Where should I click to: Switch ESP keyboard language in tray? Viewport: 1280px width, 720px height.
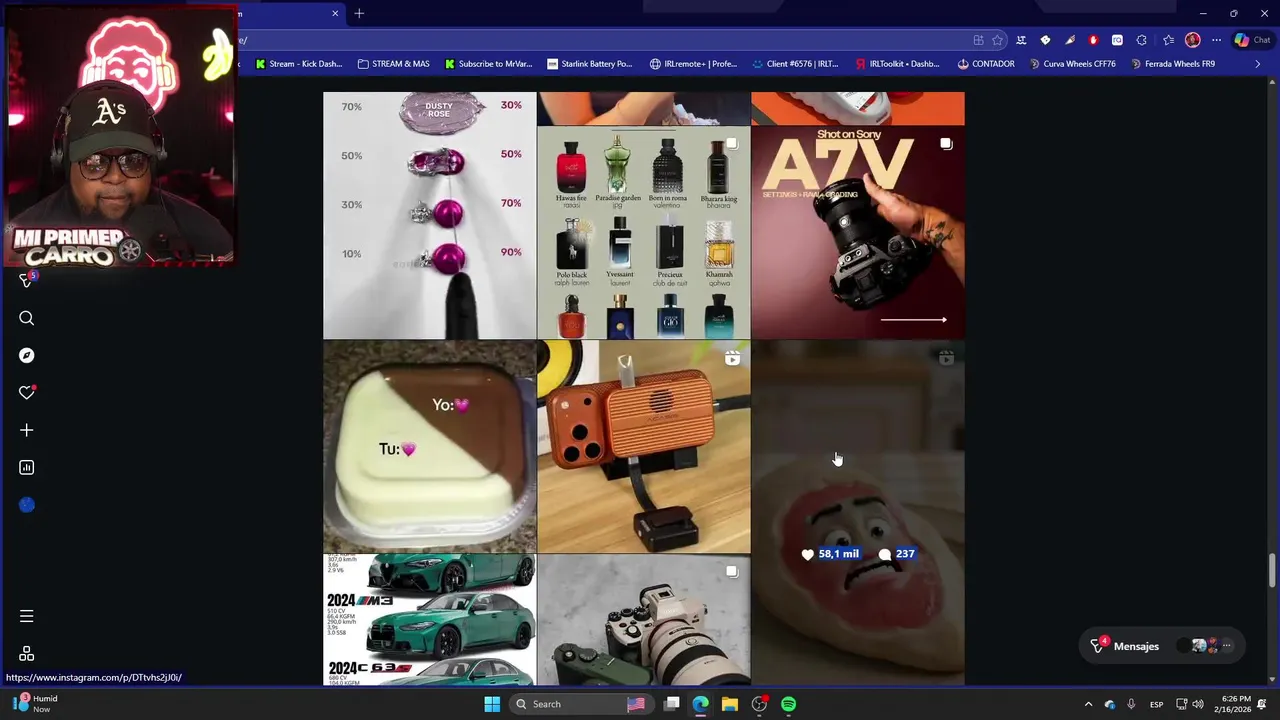pyautogui.click(x=1156, y=704)
